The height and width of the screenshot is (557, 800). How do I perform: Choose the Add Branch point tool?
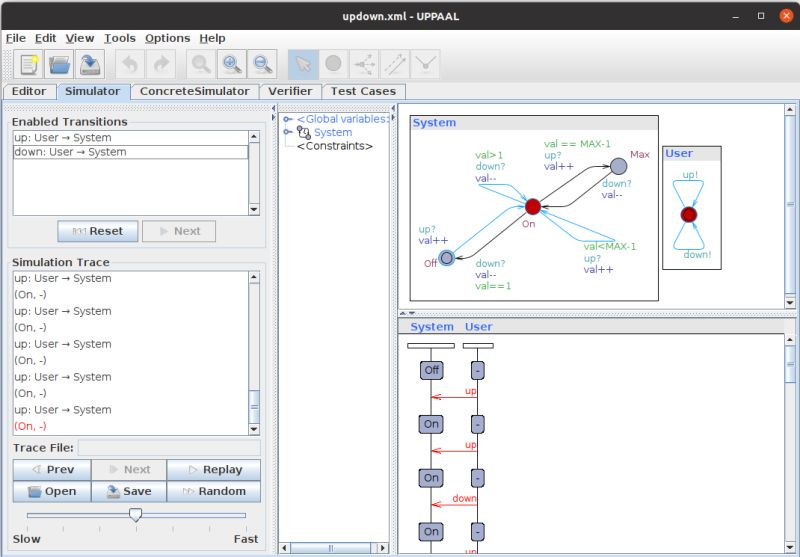[x=364, y=65]
